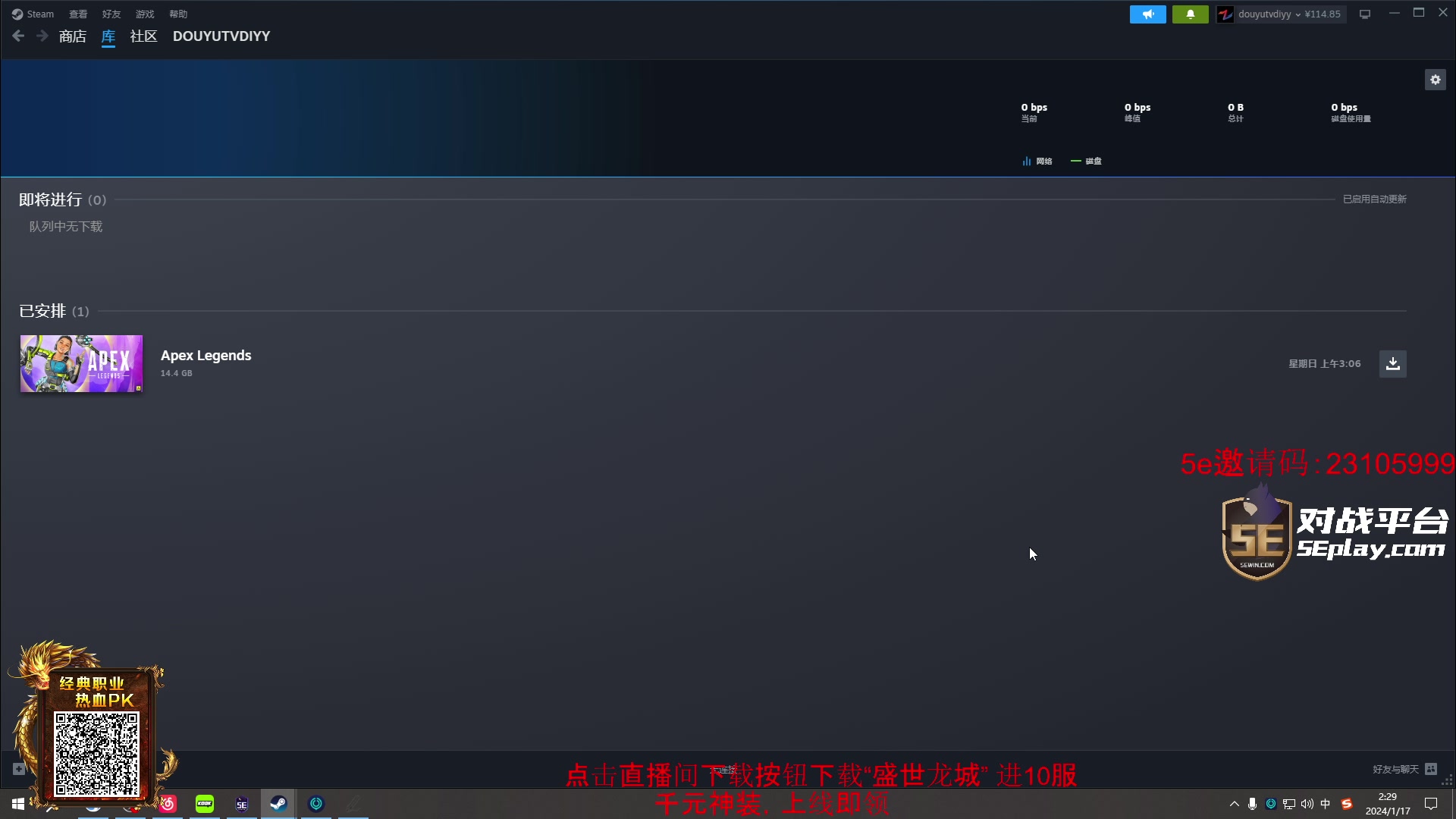The image size is (1456, 819).
Task: Click the blue announcements megaphone icon
Action: (x=1147, y=14)
